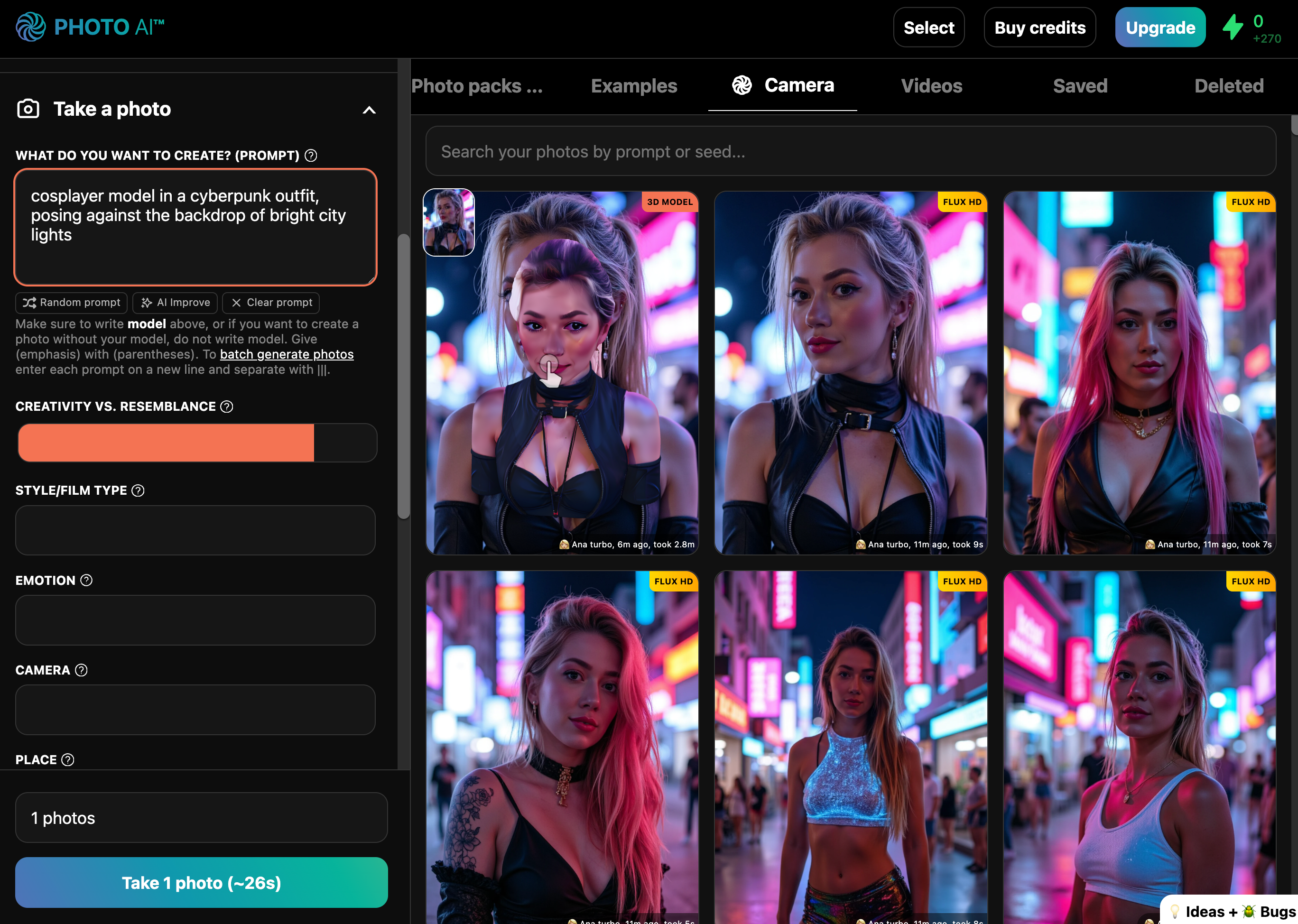Click the Clear prompt button
Screen dimensions: 1298x924
click(x=271, y=303)
